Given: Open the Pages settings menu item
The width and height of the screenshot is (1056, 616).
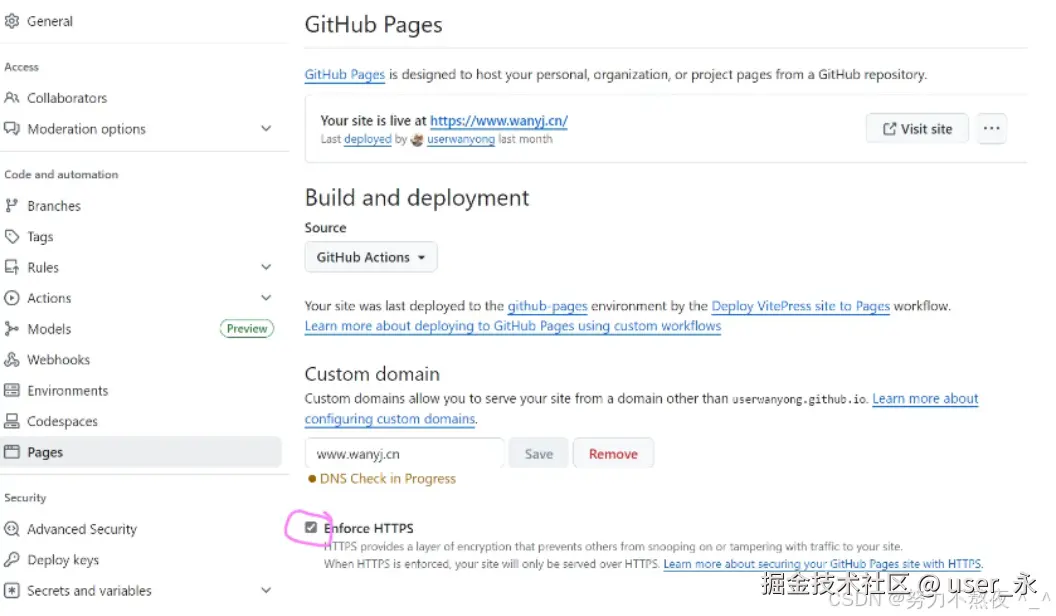Looking at the screenshot, I should click(45, 453).
